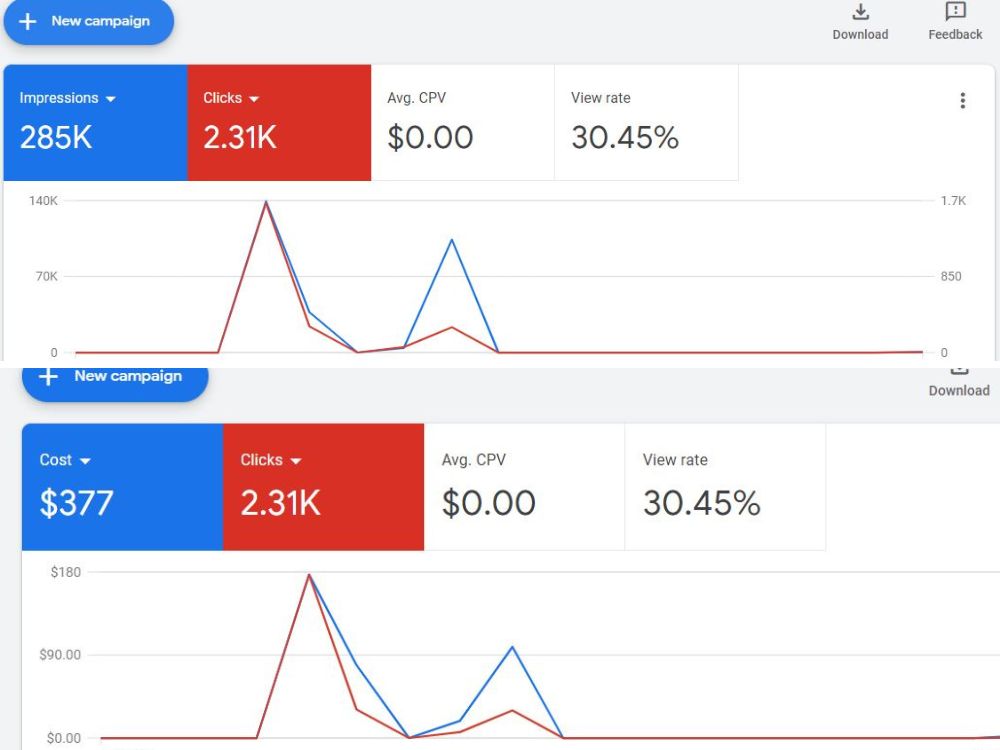Select the View rate card in upper scorecard
The height and width of the screenshot is (750, 1000).
pyautogui.click(x=647, y=122)
